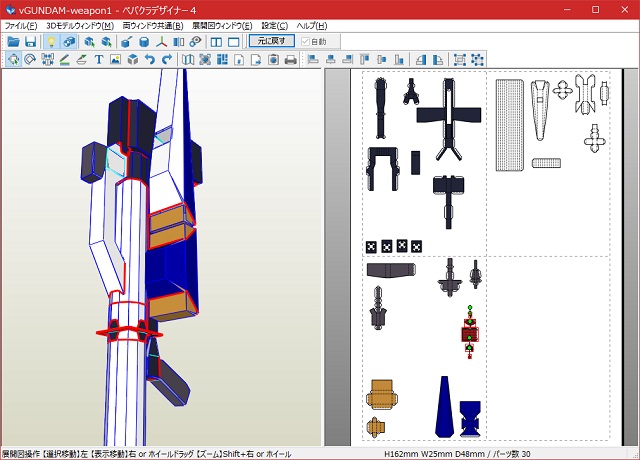Select the dark cross-shaped unfolded part
The image size is (640, 460).
point(449,118)
